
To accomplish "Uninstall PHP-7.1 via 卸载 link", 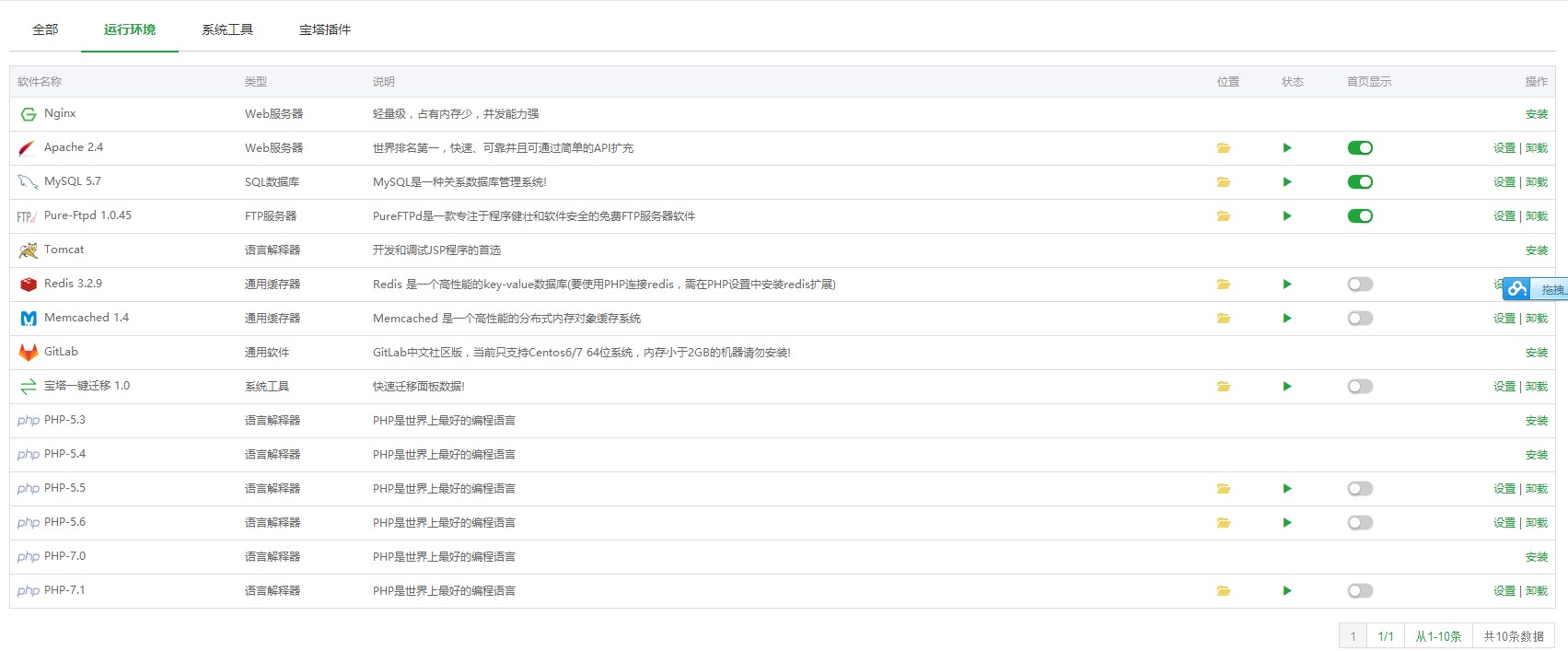I will pyautogui.click(x=1537, y=591).
